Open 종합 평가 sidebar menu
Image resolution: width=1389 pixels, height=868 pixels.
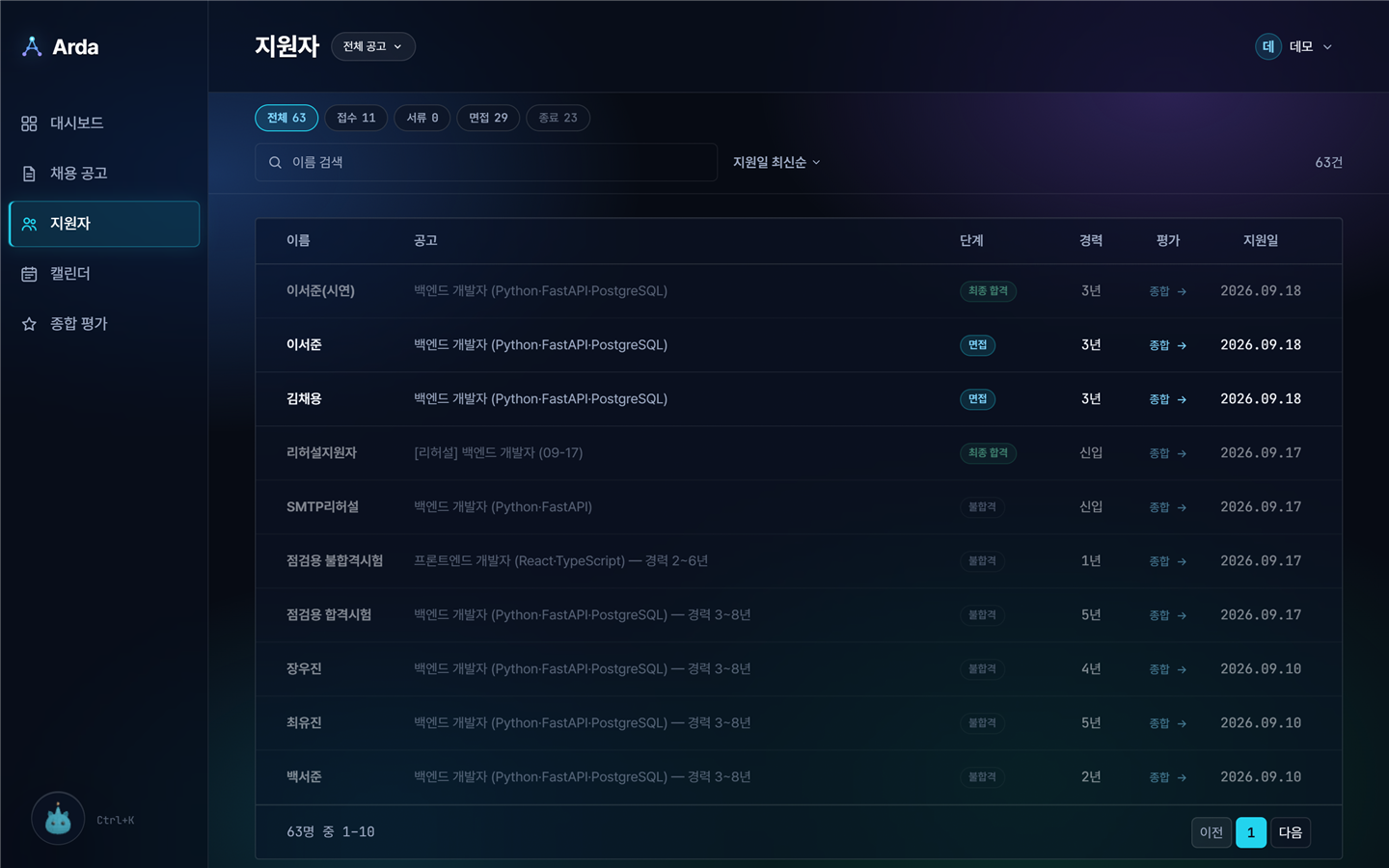coord(104,324)
